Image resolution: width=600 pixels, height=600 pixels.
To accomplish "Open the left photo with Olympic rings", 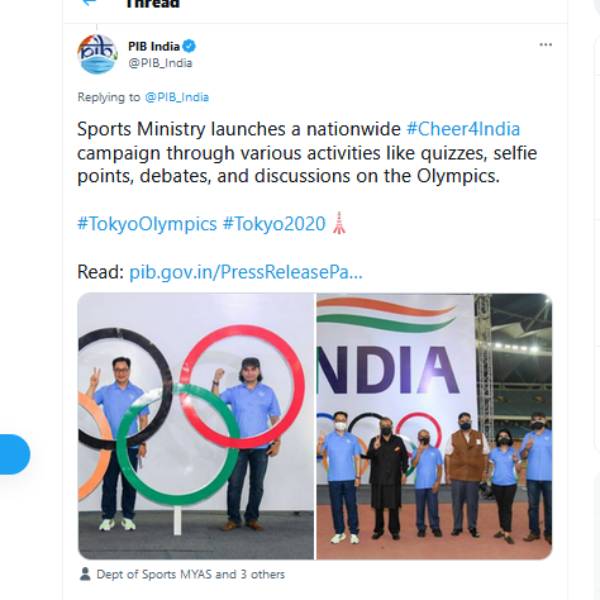I will coord(196,425).
